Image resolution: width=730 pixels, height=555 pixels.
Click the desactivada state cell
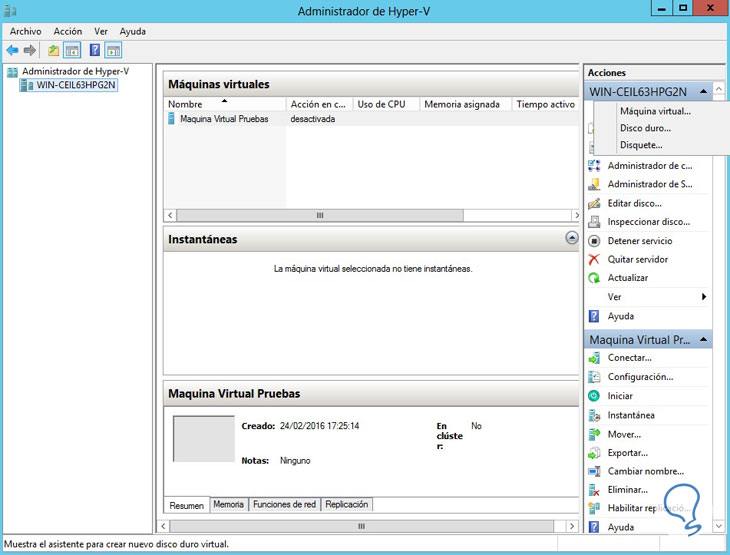[x=313, y=119]
